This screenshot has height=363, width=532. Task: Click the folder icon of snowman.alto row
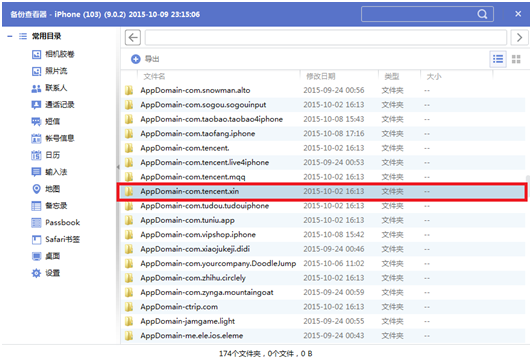coord(129,90)
